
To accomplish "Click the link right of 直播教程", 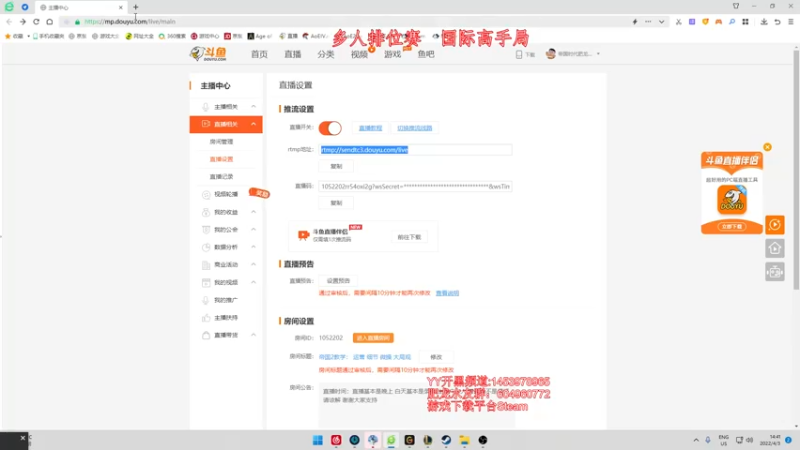I will 414,128.
